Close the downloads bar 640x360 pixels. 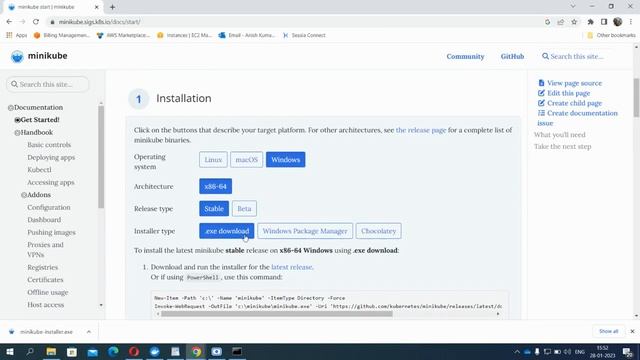tap(632, 331)
